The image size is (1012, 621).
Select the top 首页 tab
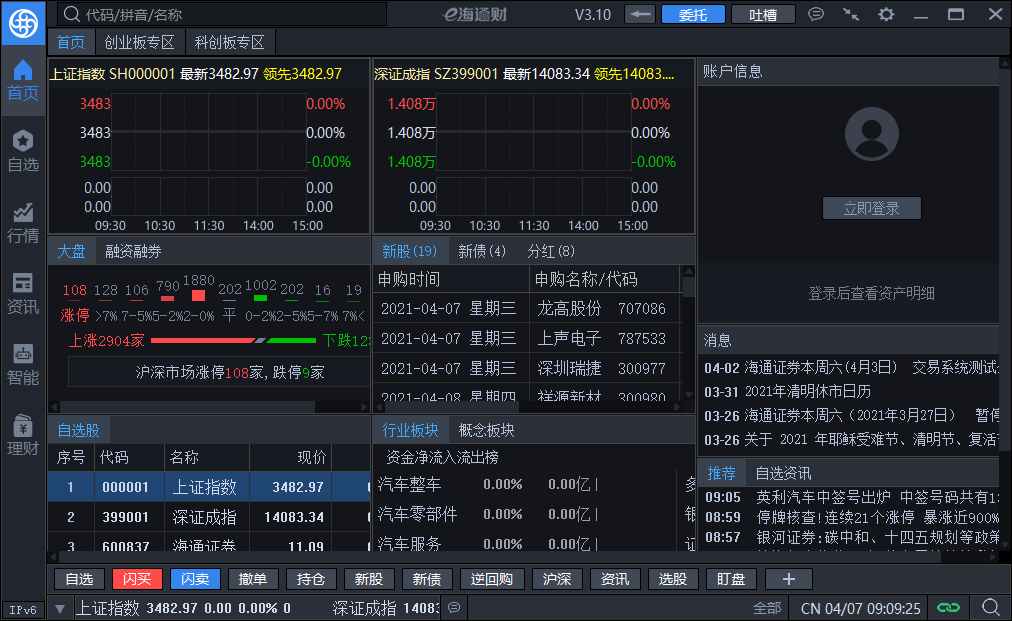71,43
